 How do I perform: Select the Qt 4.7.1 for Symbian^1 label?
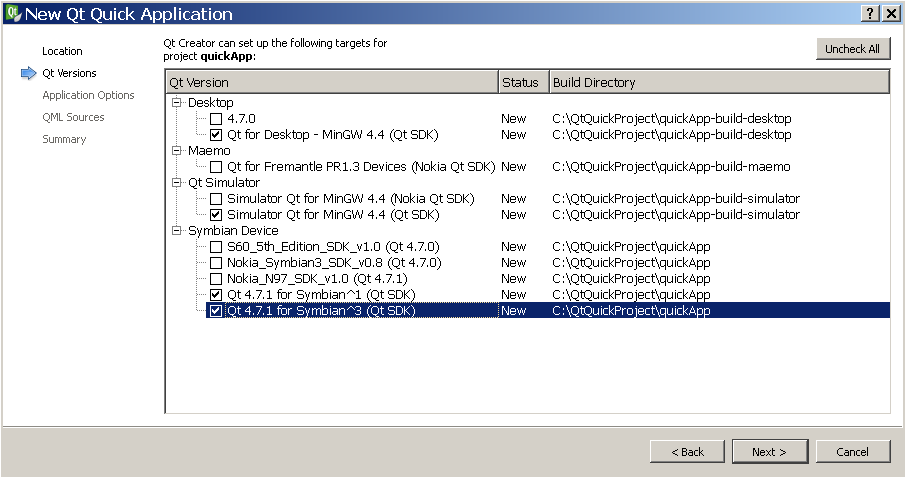321,295
